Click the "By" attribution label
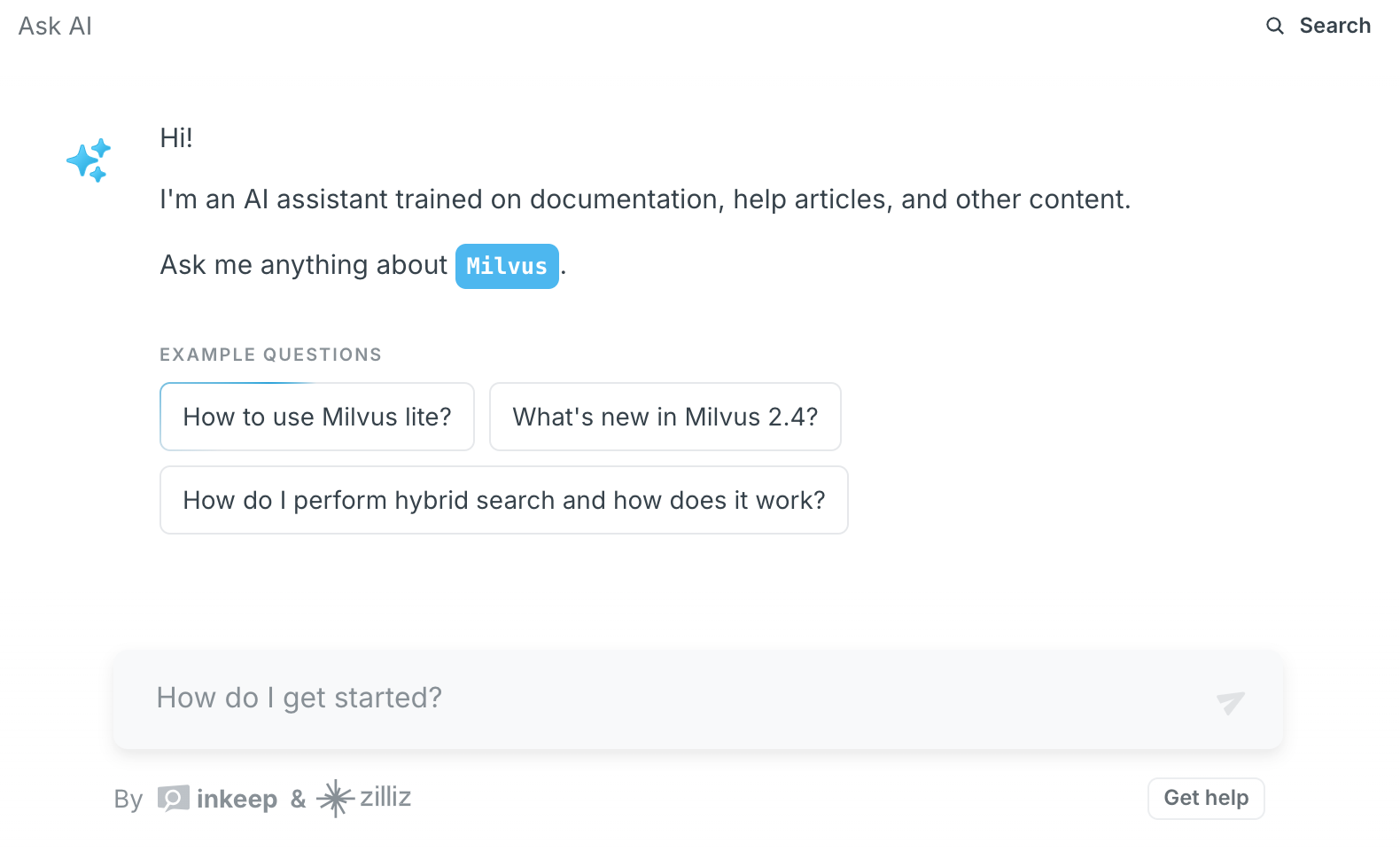 tap(128, 800)
